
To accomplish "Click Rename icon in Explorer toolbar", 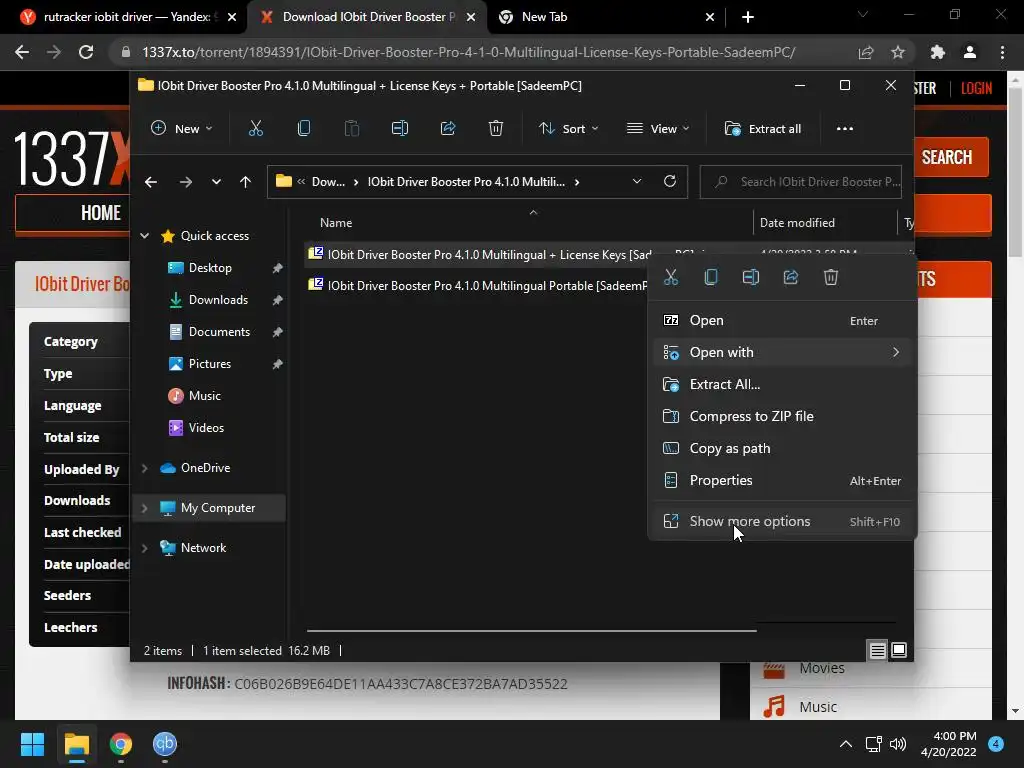I will 400,129.
